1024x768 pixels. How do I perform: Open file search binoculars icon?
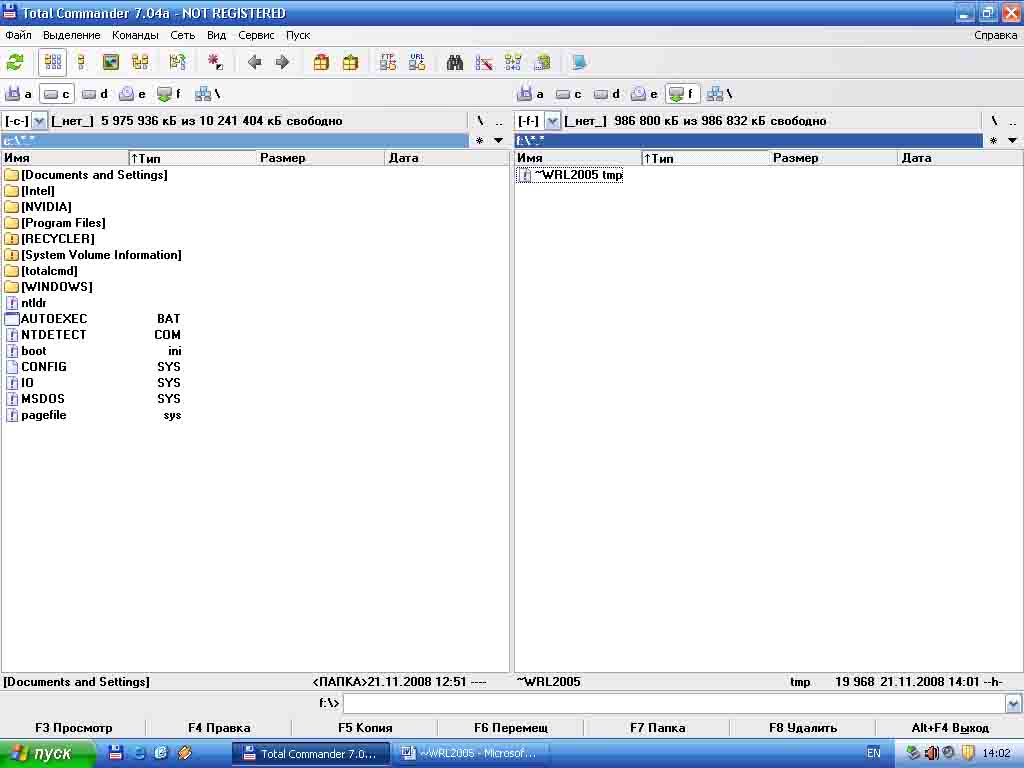pos(455,63)
